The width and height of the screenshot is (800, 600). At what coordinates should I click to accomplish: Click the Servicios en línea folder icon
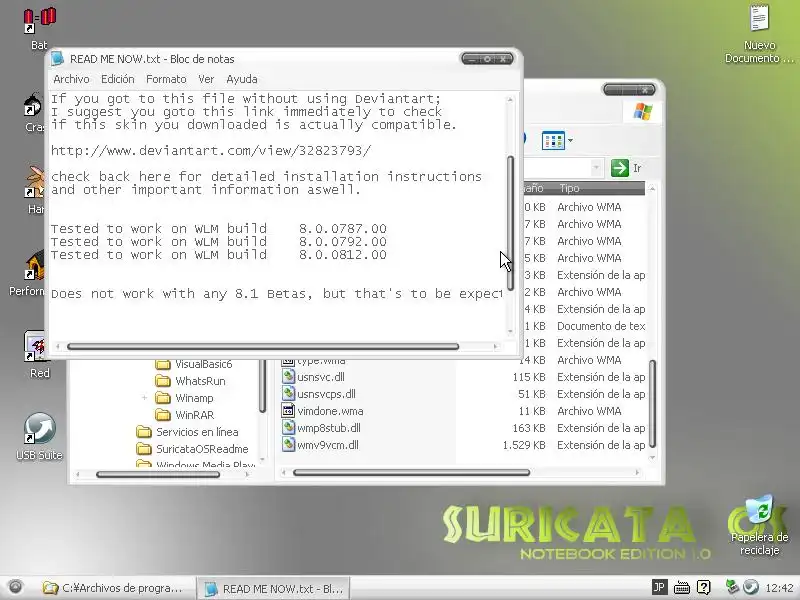[144, 432]
